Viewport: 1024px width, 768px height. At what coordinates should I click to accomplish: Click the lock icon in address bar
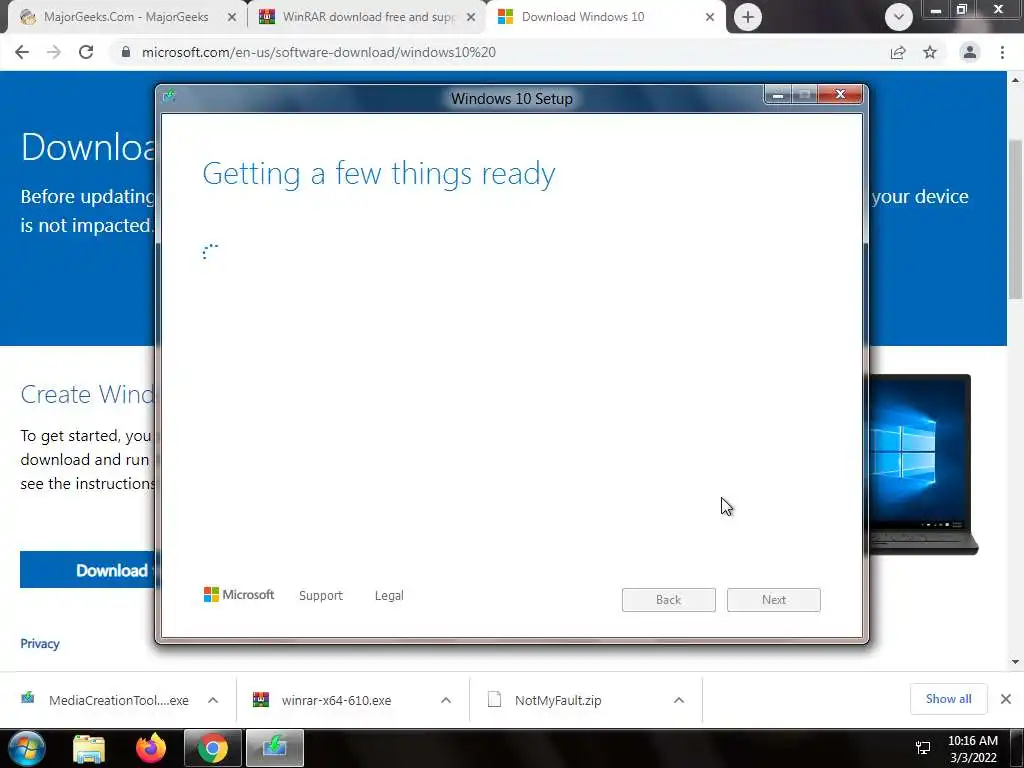(126, 52)
